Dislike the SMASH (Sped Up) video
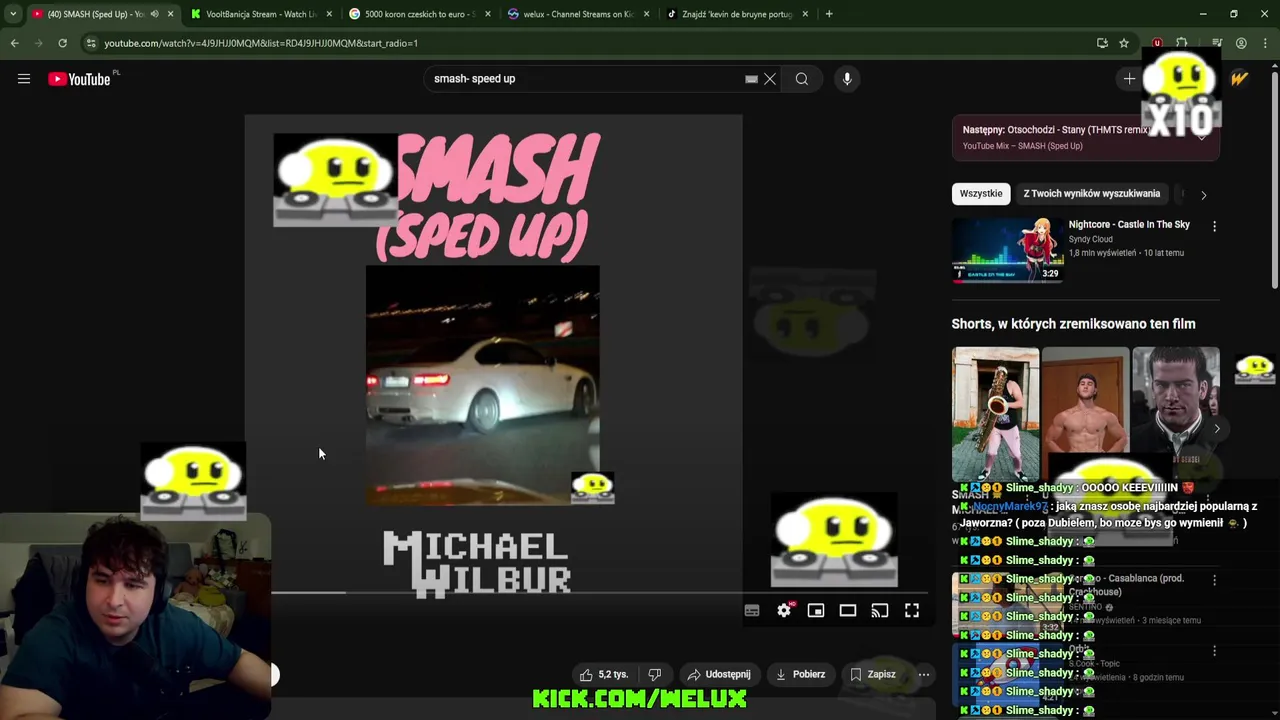This screenshot has width=1280, height=720. point(655,674)
